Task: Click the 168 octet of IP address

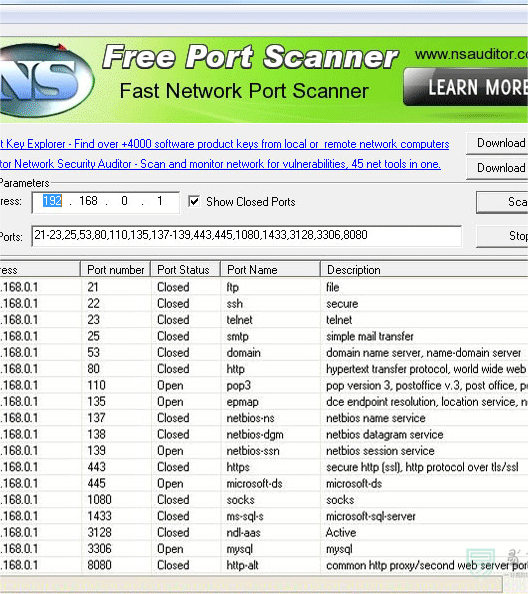Action: (88, 201)
